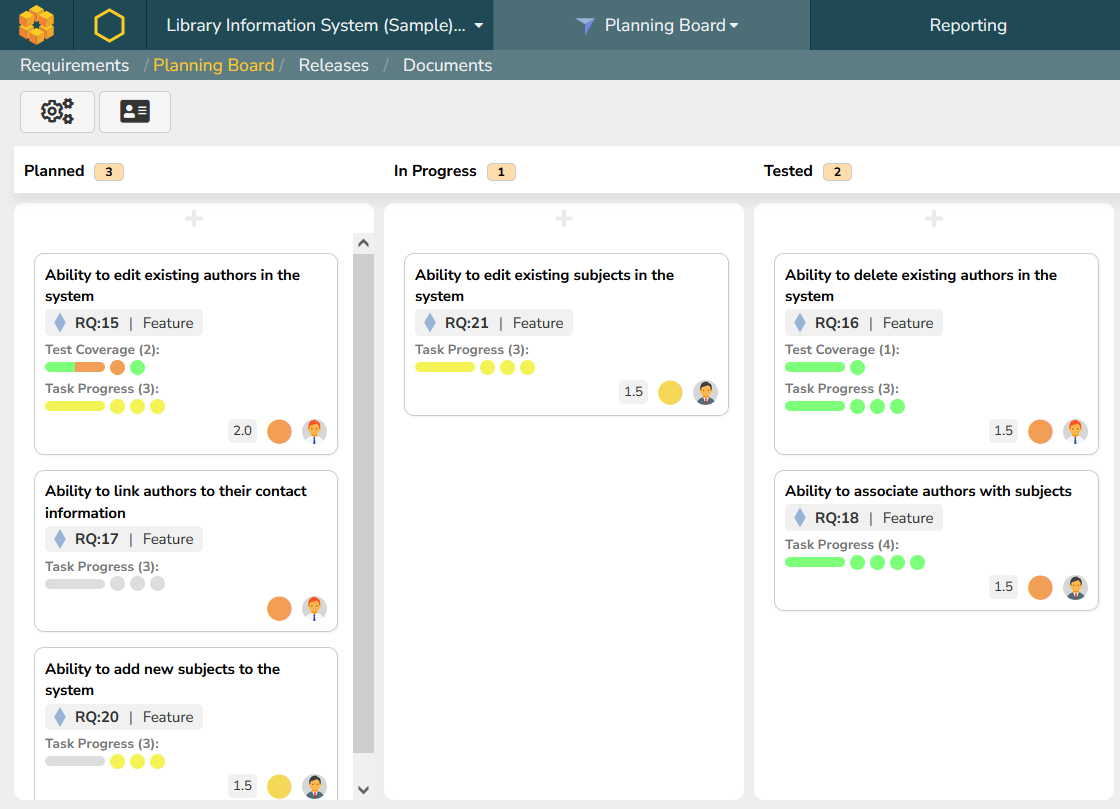Click the orange priority circle on RQ:15 card
Viewport: 1120px width, 809px height.
(x=279, y=431)
